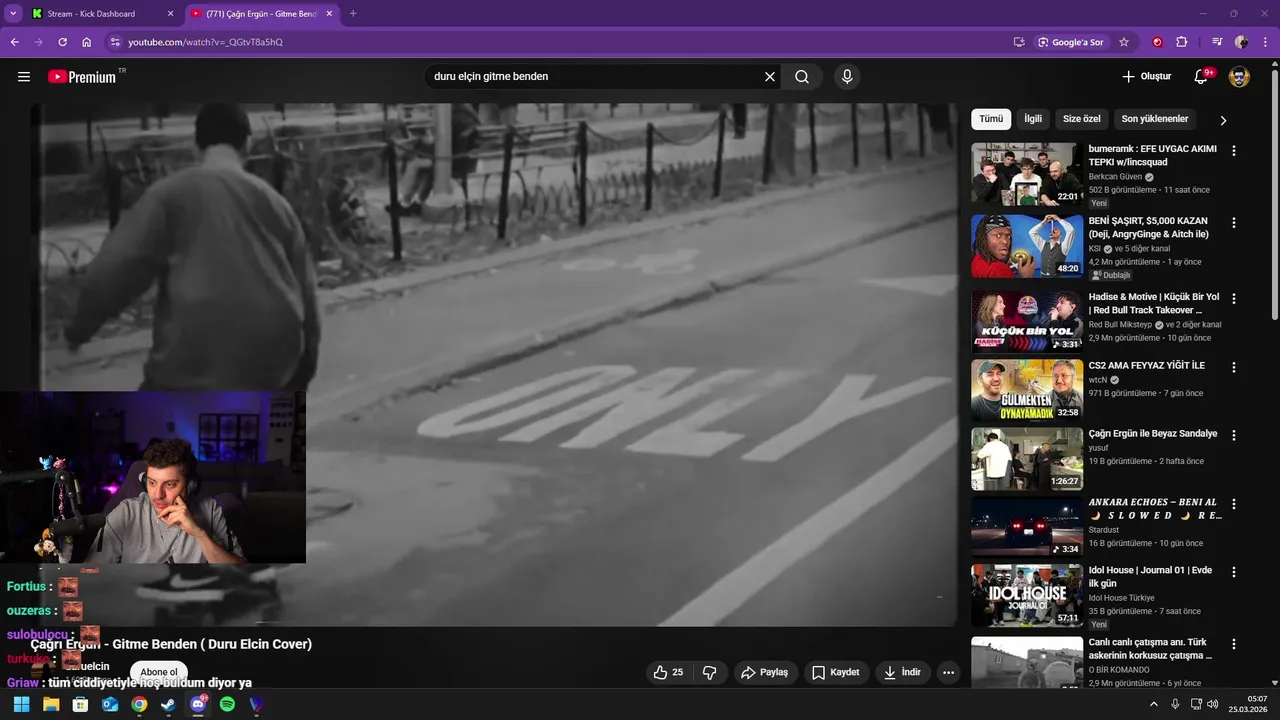
Task: Subscribe with the Abone ol button
Action: (x=159, y=672)
